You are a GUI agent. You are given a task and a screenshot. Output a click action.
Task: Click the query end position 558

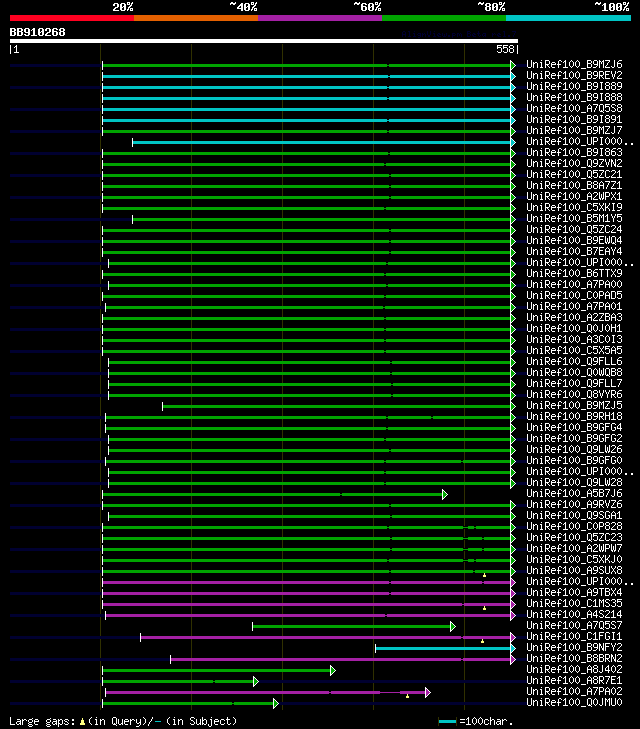point(505,49)
